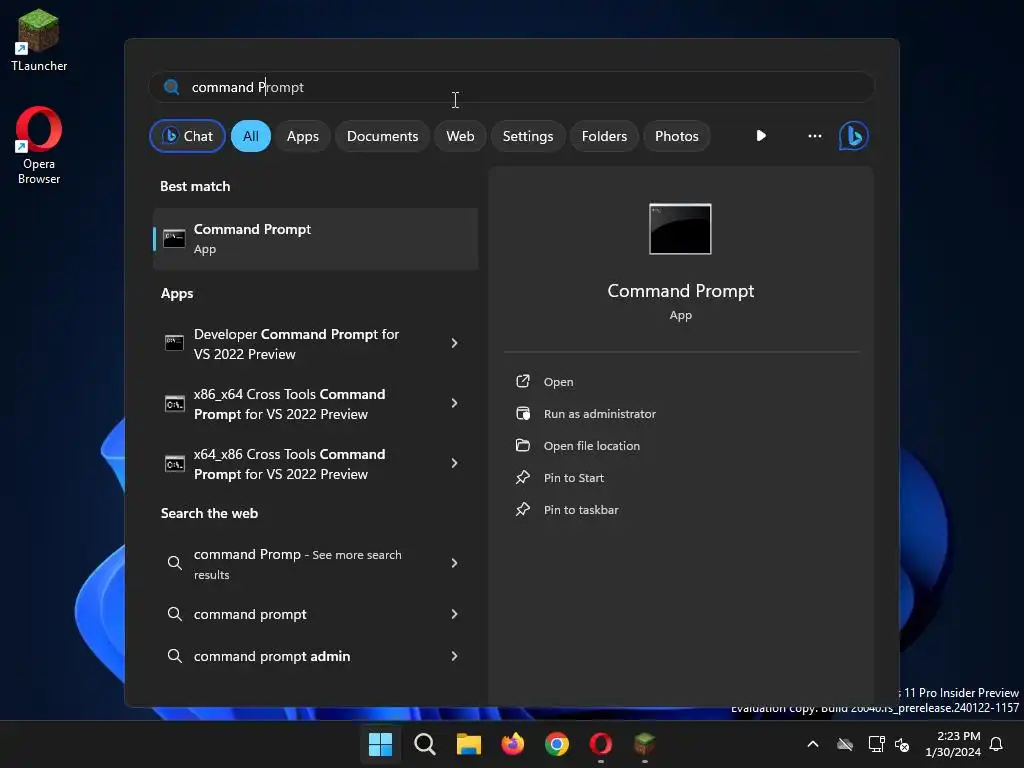Expand x86_x64 Cross Tools result chevron
Screen dimensions: 1024x768
coord(455,403)
